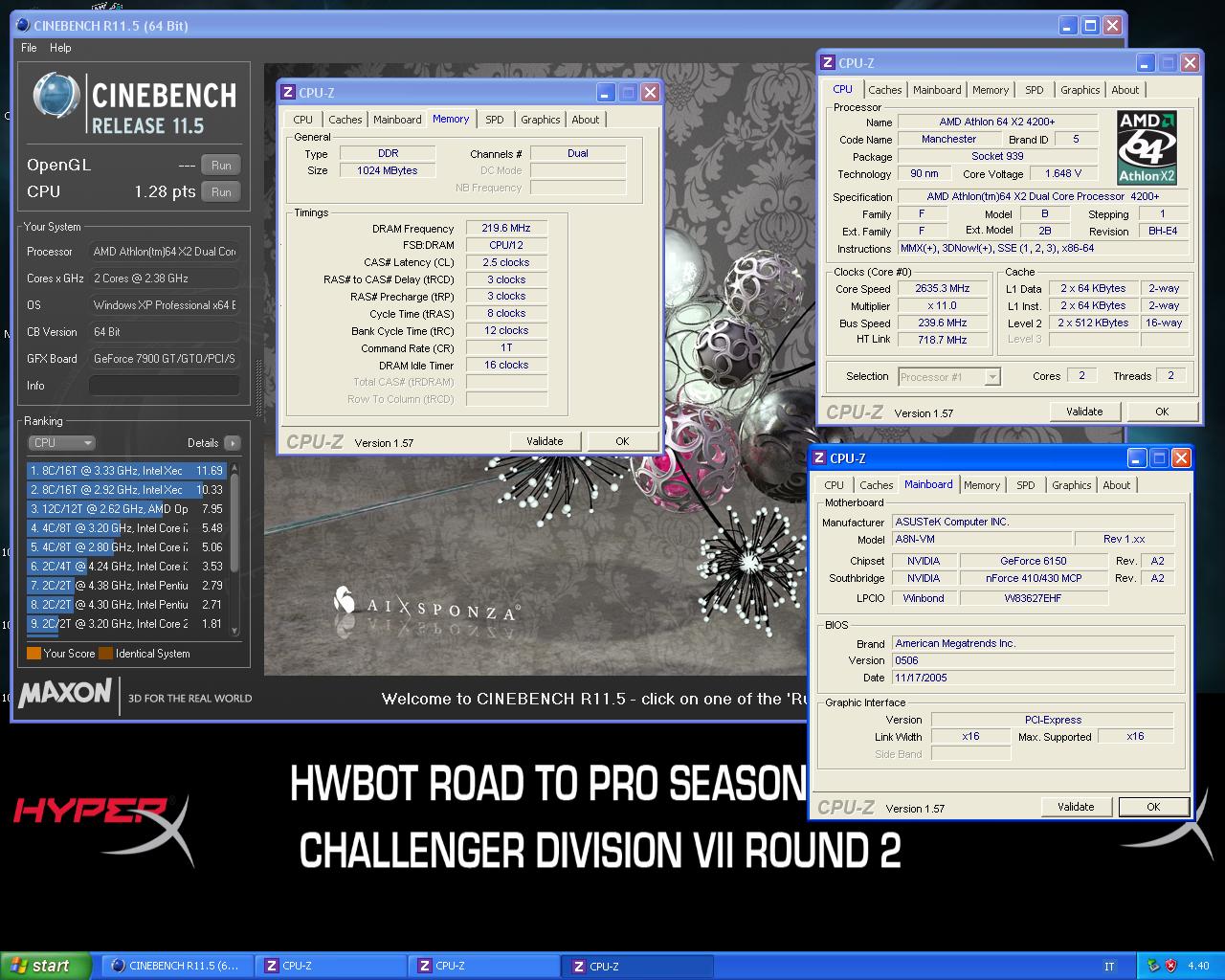Open SPD tab in Mainboard CPU-Z window
The width and height of the screenshot is (1225, 980).
[1026, 485]
